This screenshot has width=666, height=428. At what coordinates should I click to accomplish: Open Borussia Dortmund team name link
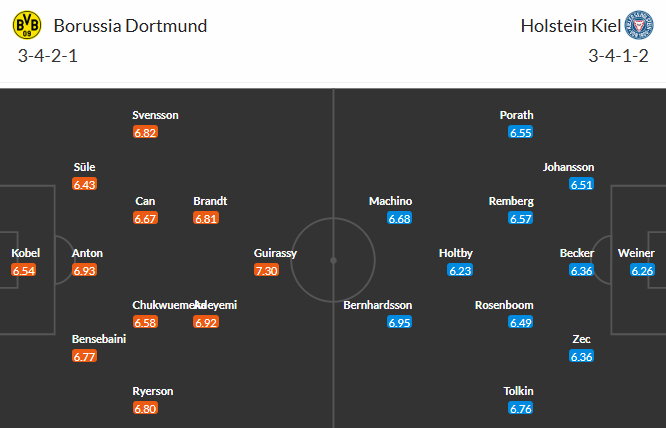click(x=130, y=26)
